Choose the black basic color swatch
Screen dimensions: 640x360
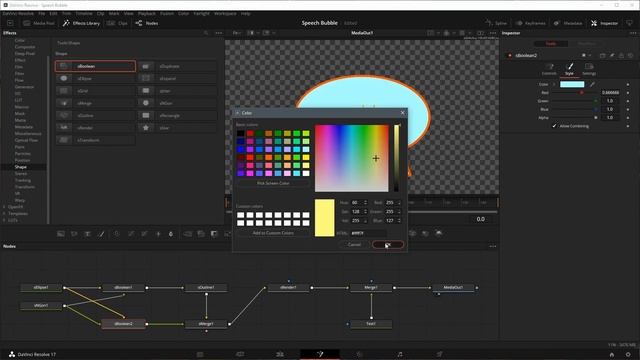coord(240,133)
